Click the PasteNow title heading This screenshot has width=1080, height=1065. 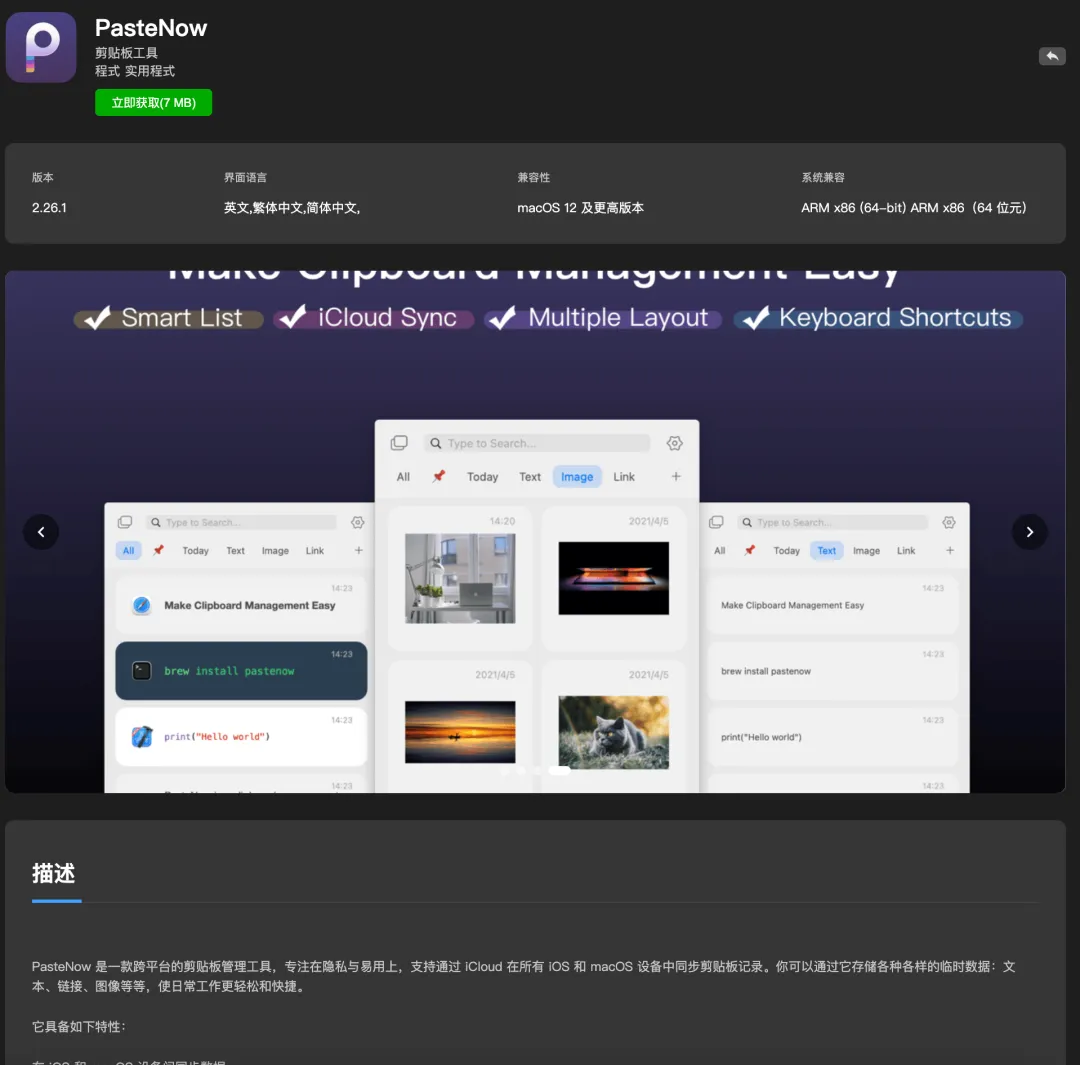tap(151, 28)
